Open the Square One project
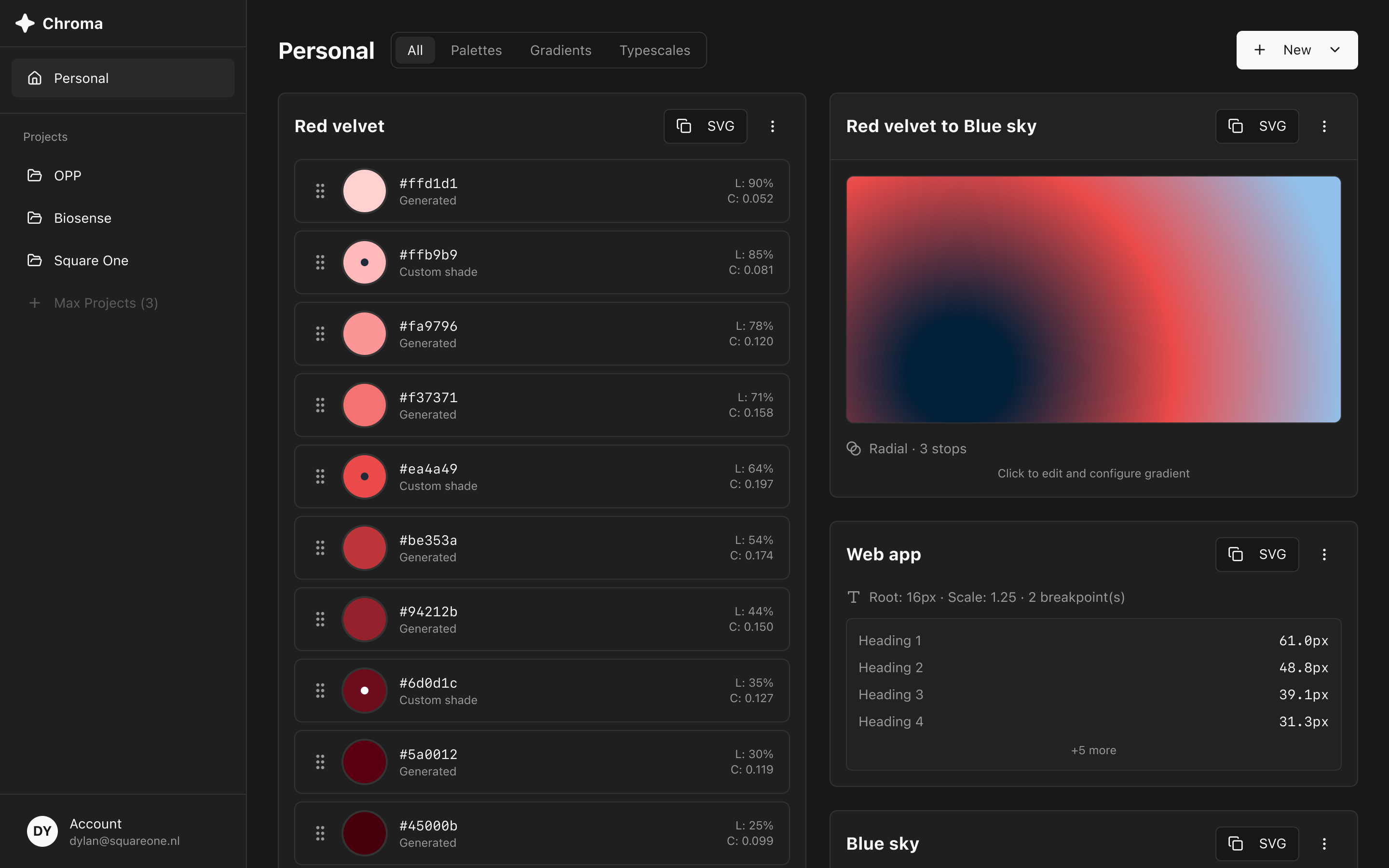Viewport: 1389px width, 868px height. 91,260
